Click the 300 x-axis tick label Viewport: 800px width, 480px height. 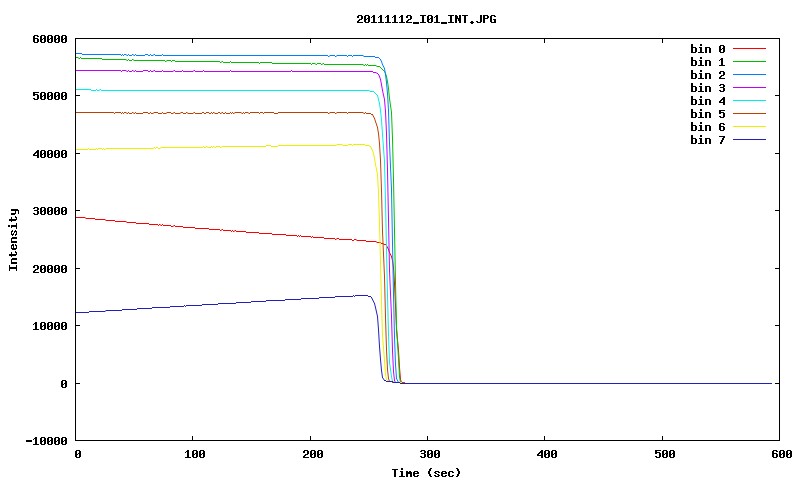430,454
